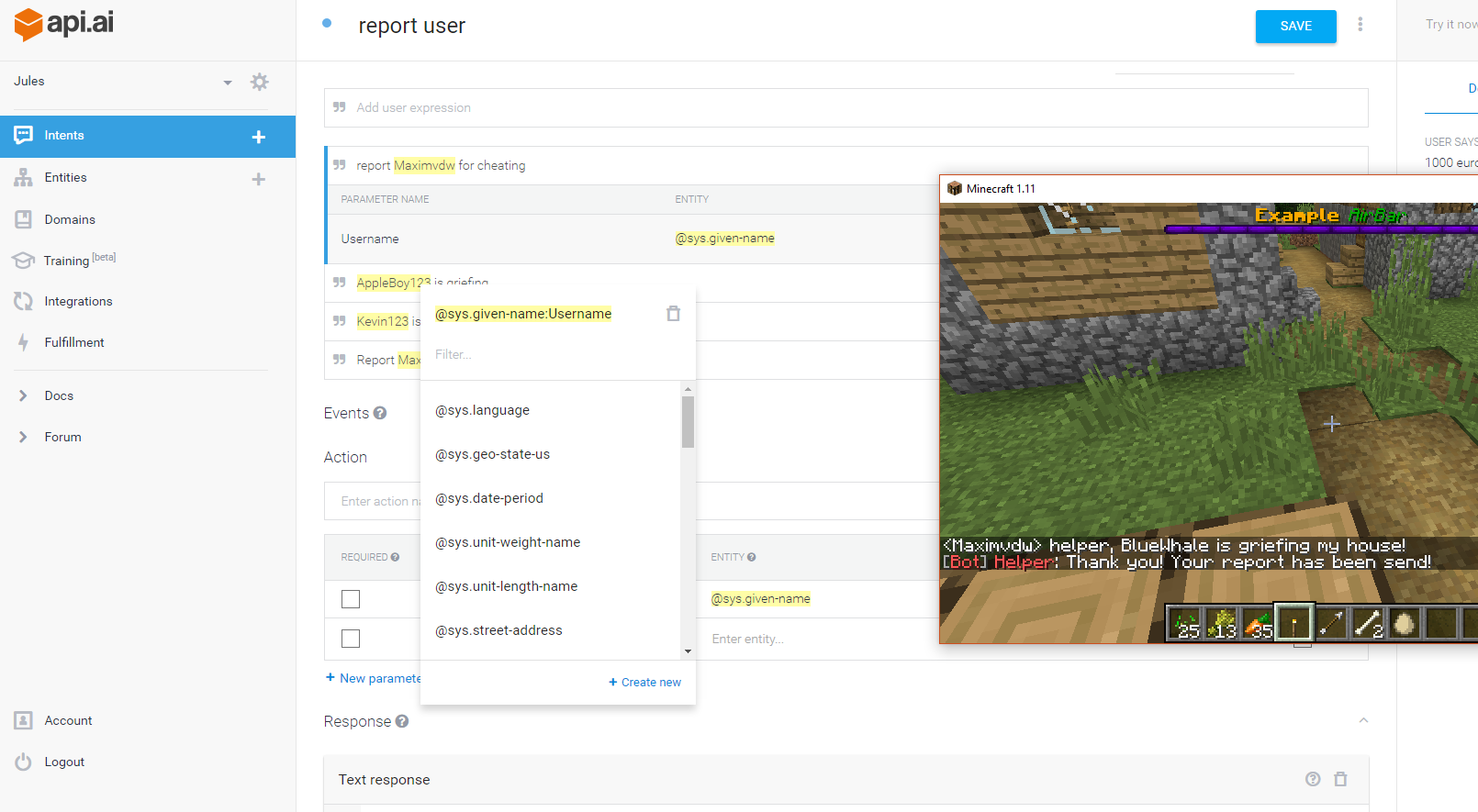Focus the entity Filter field

[551, 355]
